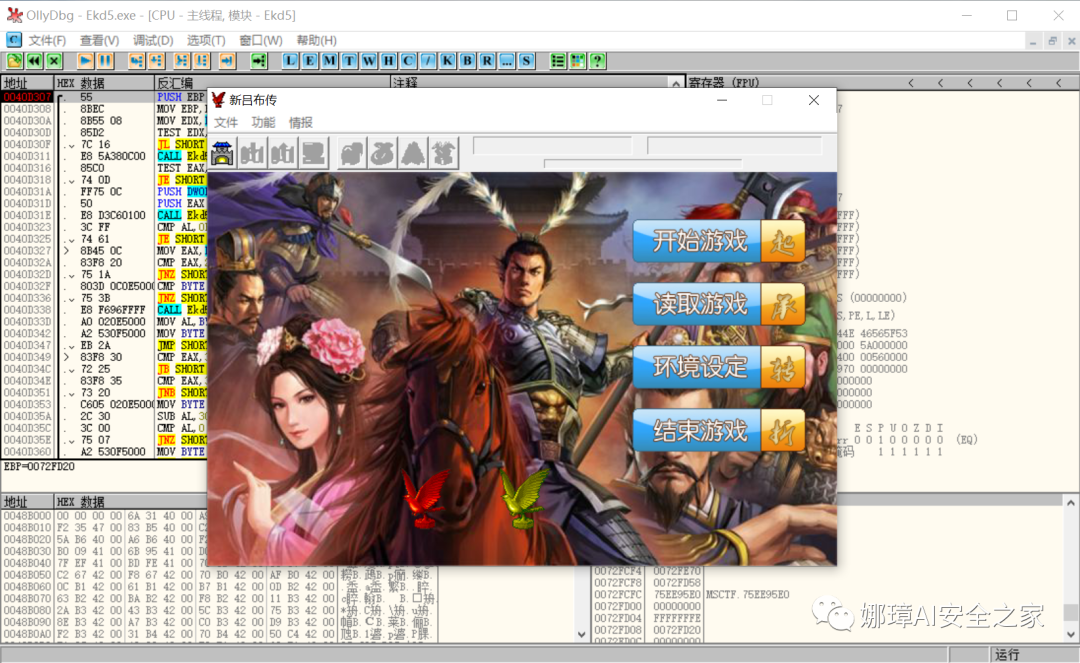Click the castle icon in game toolbar
Viewport: 1080px width, 663px height.
tap(222, 152)
